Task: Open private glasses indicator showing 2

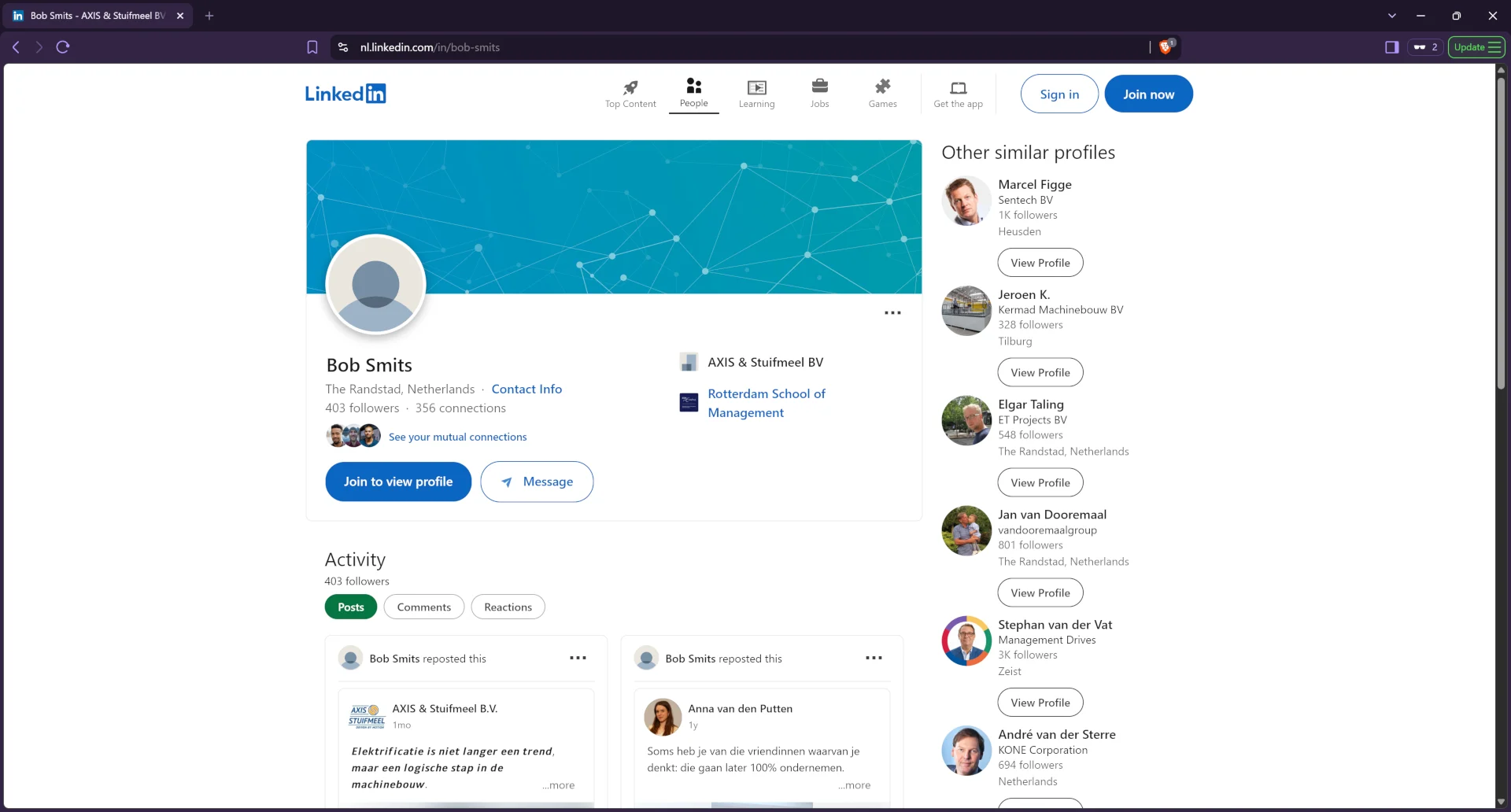Action: coord(1425,47)
